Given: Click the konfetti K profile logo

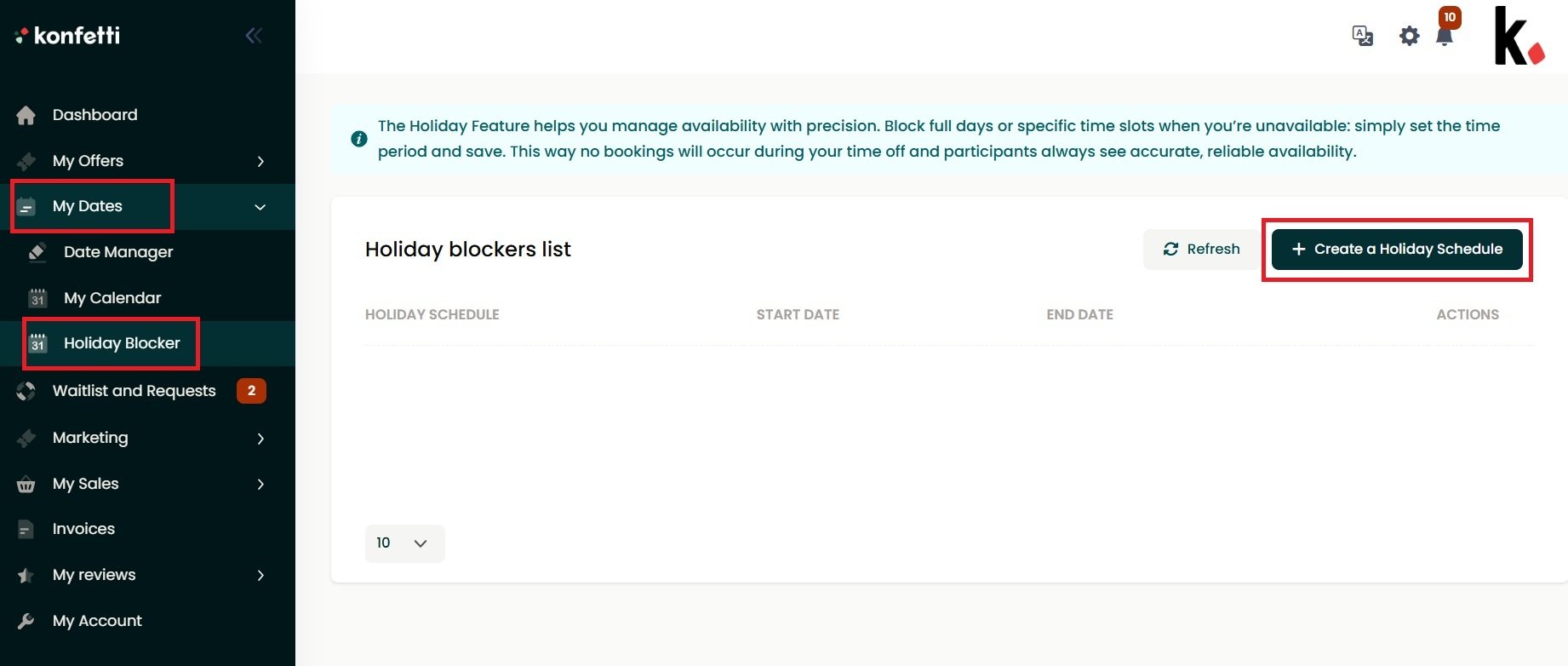Looking at the screenshot, I should coord(1519,36).
